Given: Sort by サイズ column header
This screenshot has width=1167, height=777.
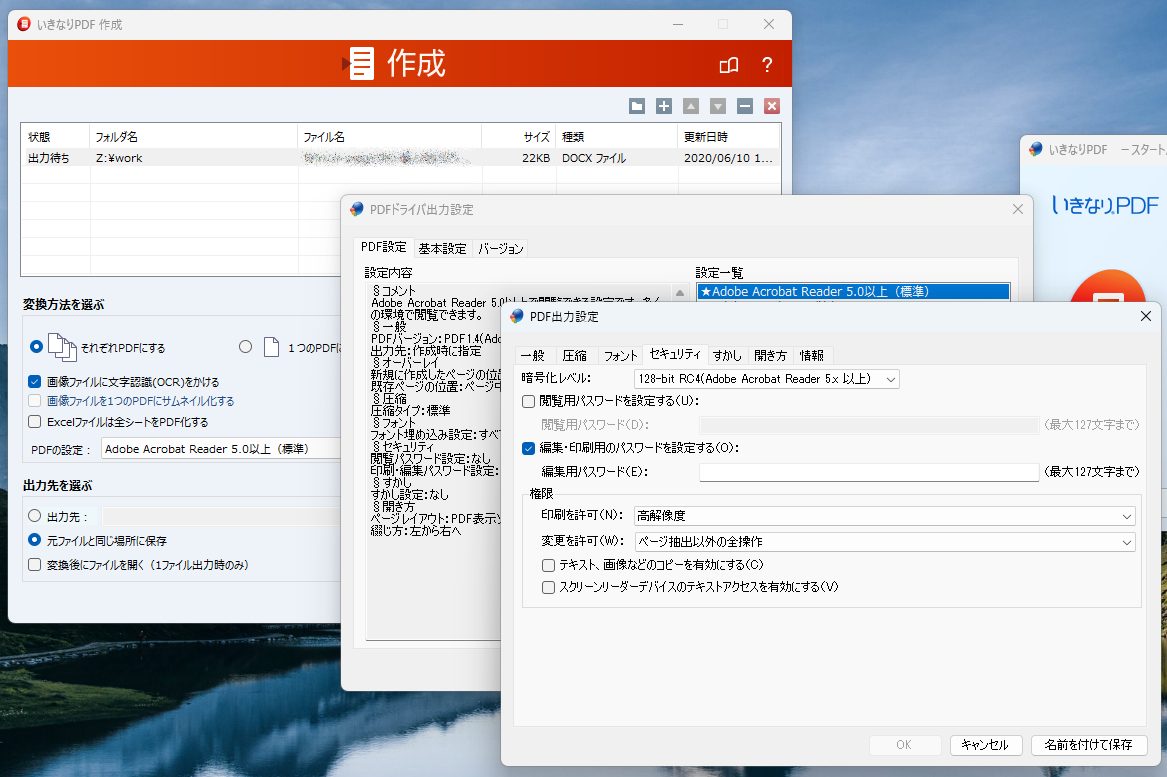Looking at the screenshot, I should (519, 137).
